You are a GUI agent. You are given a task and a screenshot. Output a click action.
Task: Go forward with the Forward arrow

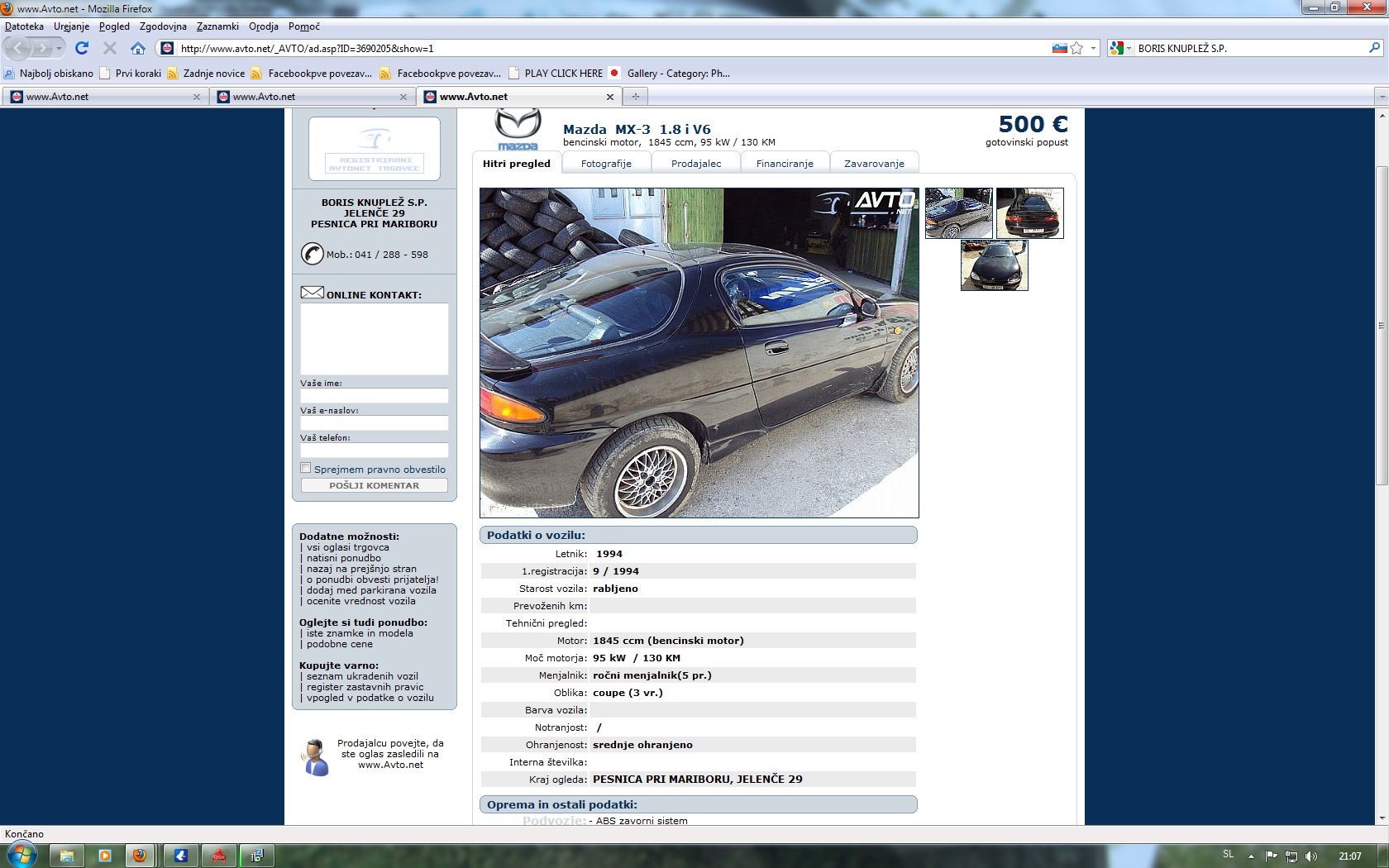point(42,49)
